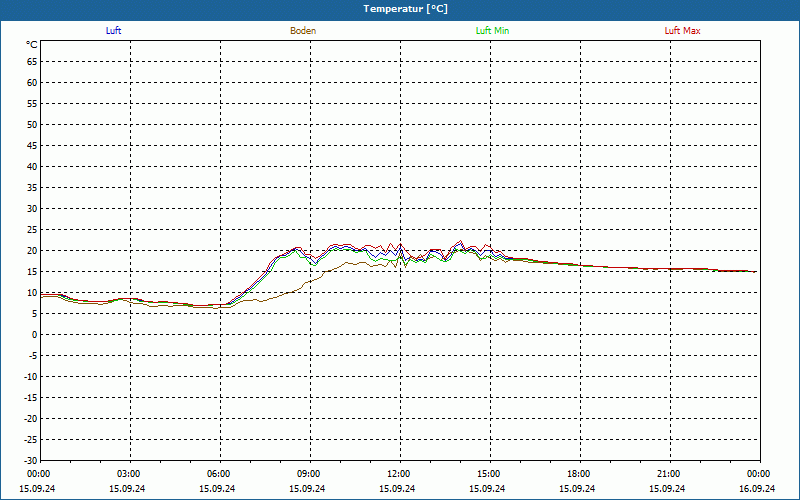Click the brown Boden legend label
The image size is (800, 500).
303,31
